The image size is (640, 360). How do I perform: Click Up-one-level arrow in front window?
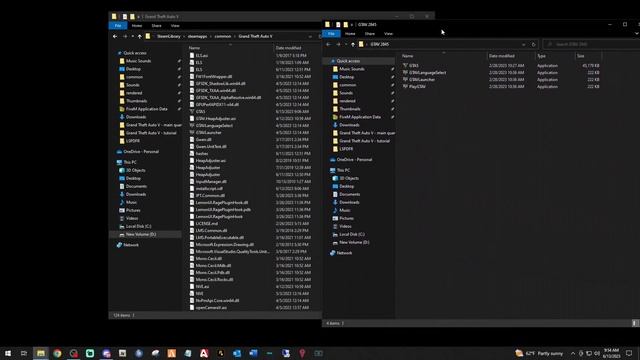click(353, 44)
